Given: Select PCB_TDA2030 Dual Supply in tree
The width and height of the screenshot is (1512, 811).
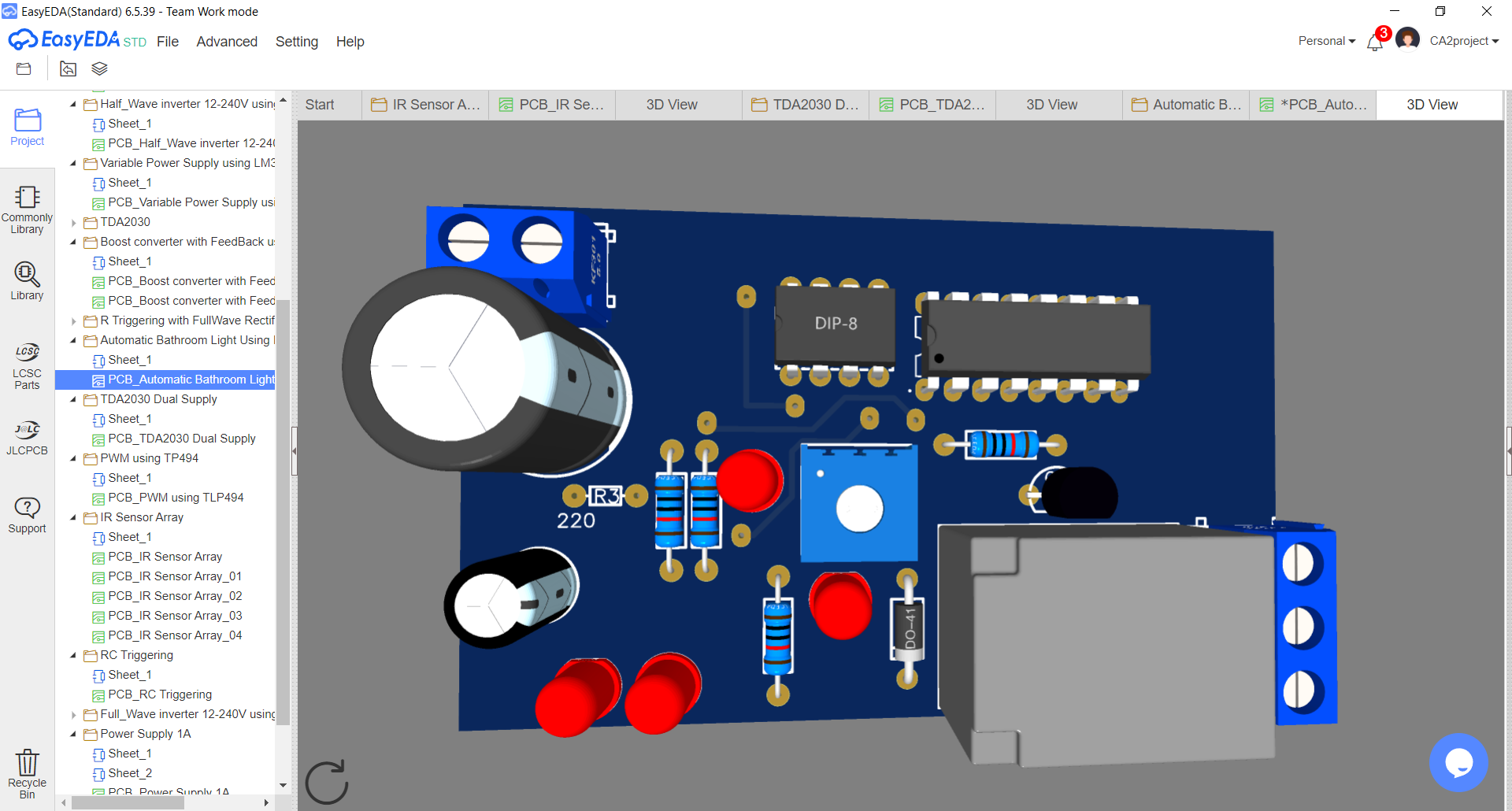Looking at the screenshot, I should 182,439.
